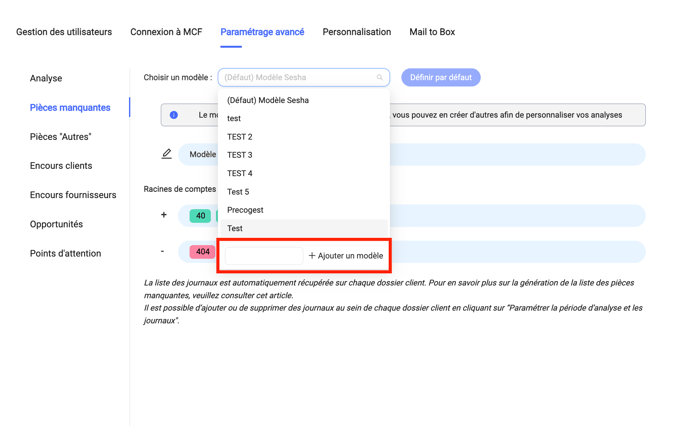Screen dimensions: 676x440
Task: Select the pink 404 account root badge
Action: coord(203,252)
